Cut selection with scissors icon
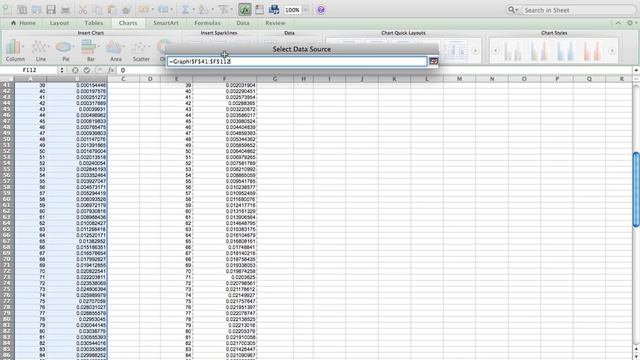640x360 pixels. coord(83,9)
